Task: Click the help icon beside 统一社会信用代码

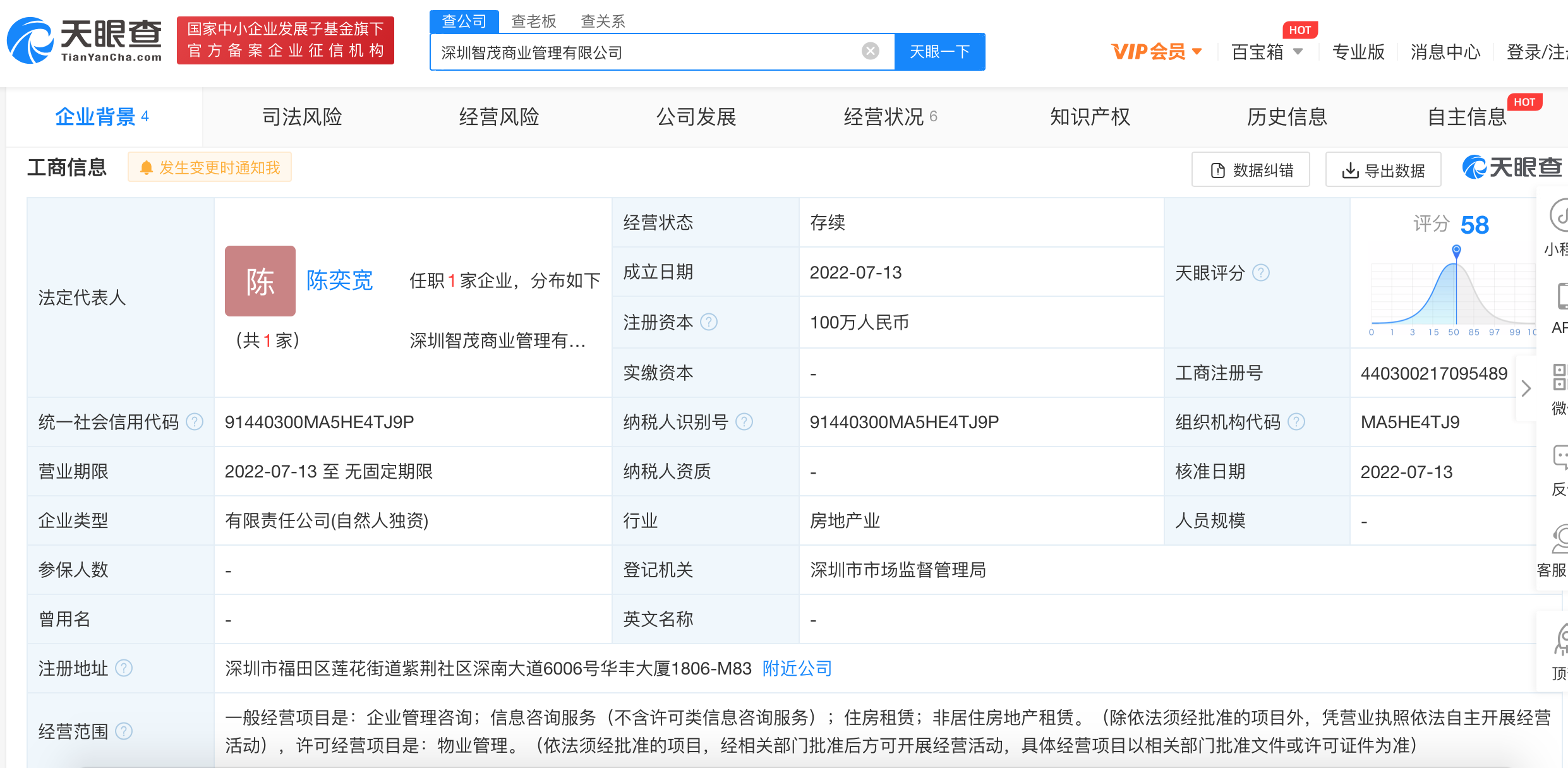Action: click(x=195, y=422)
